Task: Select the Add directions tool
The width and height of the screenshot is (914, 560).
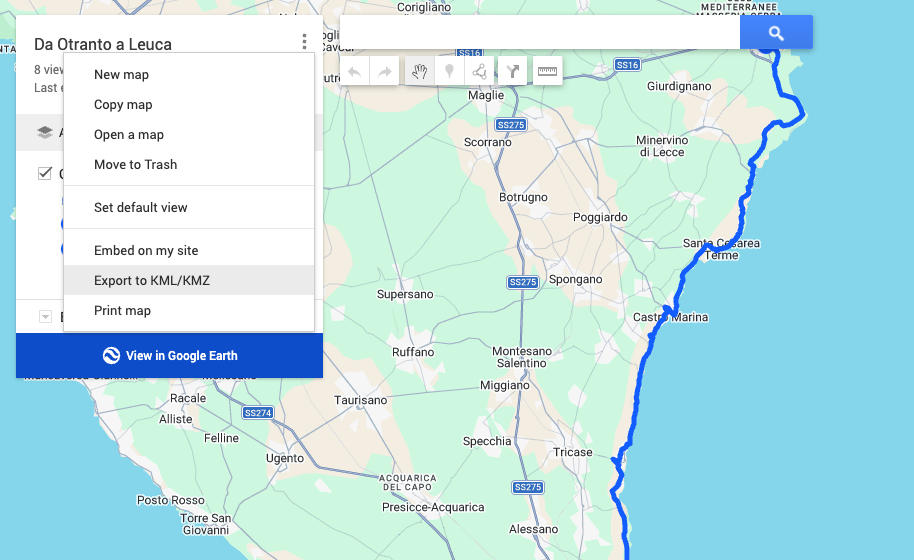Action: (512, 71)
